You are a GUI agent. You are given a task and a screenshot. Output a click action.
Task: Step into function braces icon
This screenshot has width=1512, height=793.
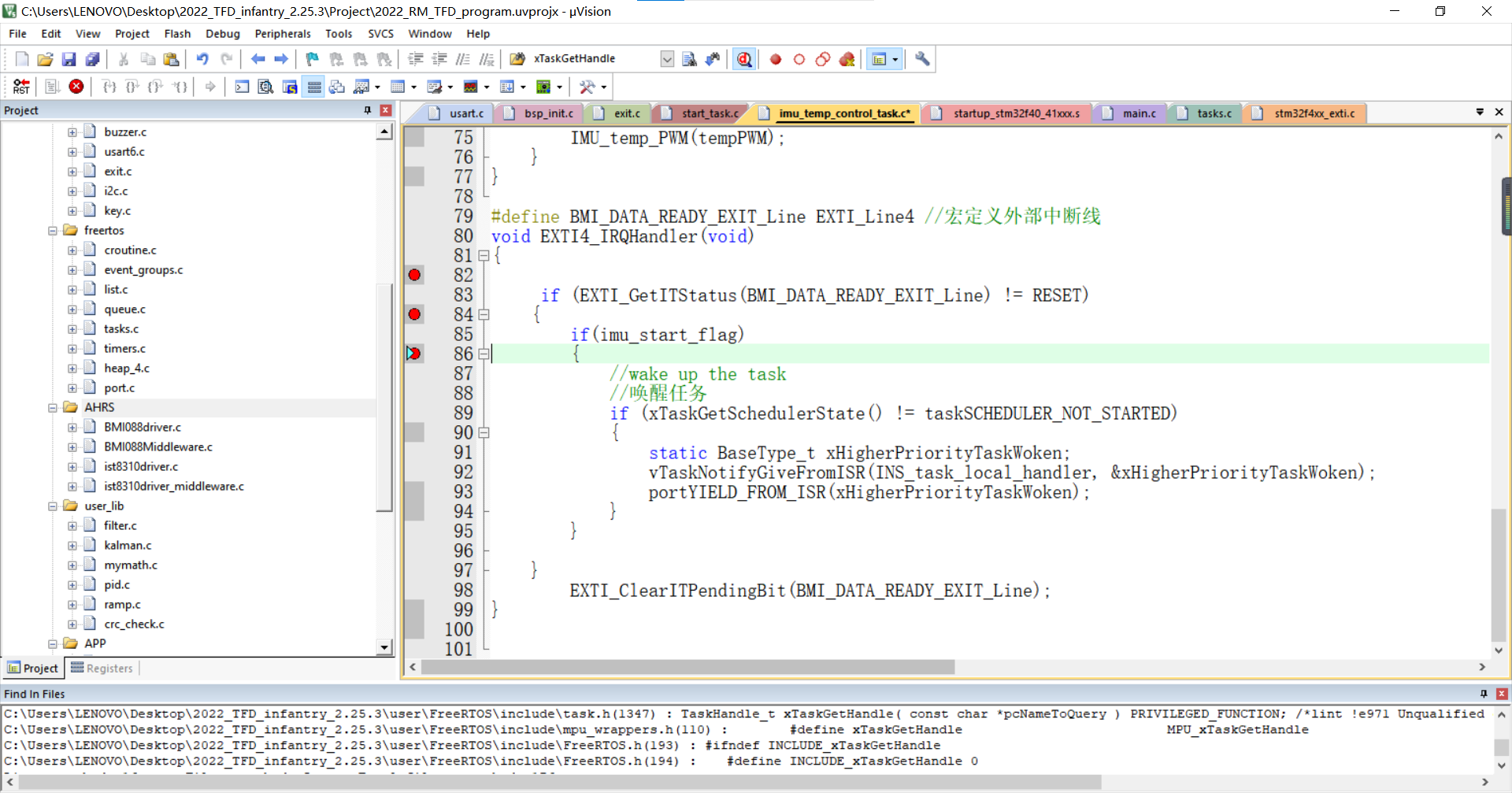(109, 87)
